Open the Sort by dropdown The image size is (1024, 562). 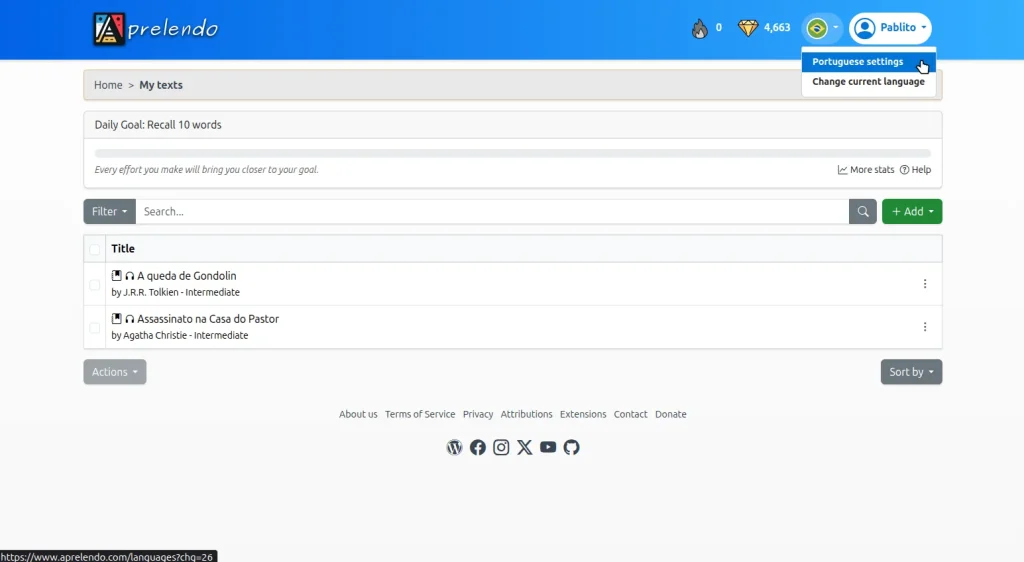pos(911,372)
